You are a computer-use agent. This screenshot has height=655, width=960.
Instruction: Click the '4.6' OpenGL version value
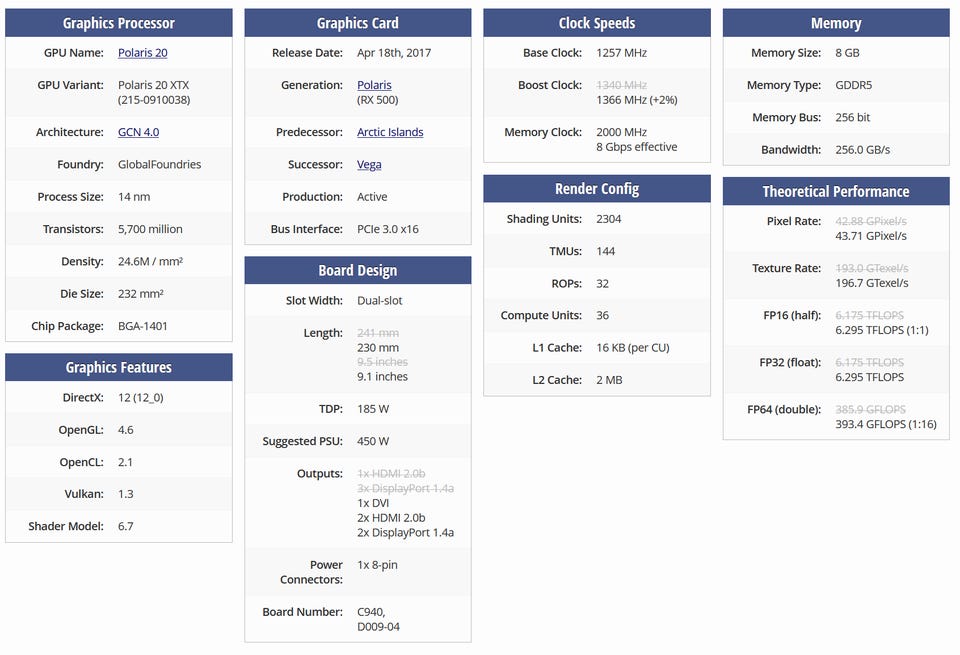pos(126,430)
